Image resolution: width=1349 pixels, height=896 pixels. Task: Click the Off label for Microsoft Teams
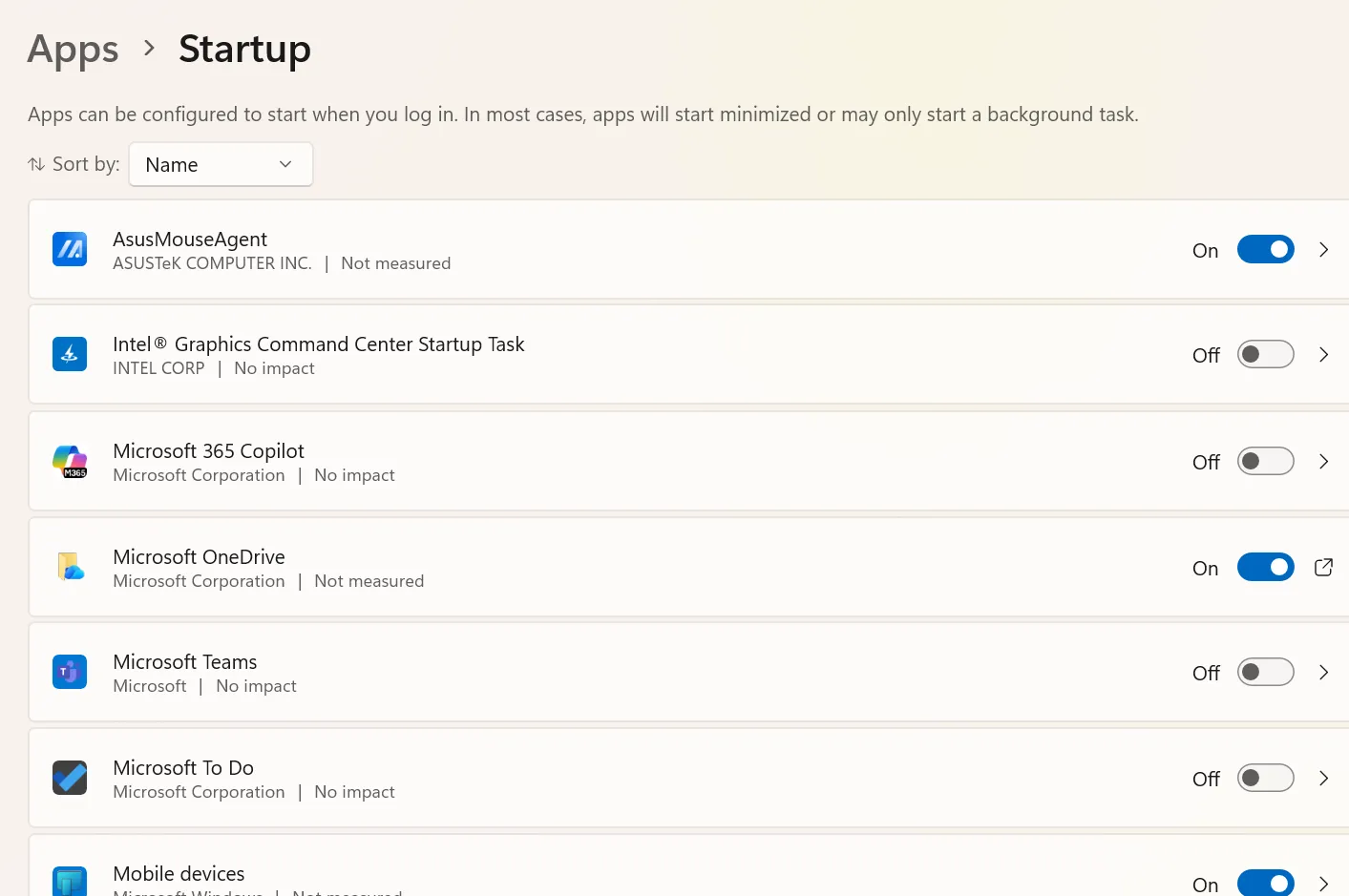1206,673
